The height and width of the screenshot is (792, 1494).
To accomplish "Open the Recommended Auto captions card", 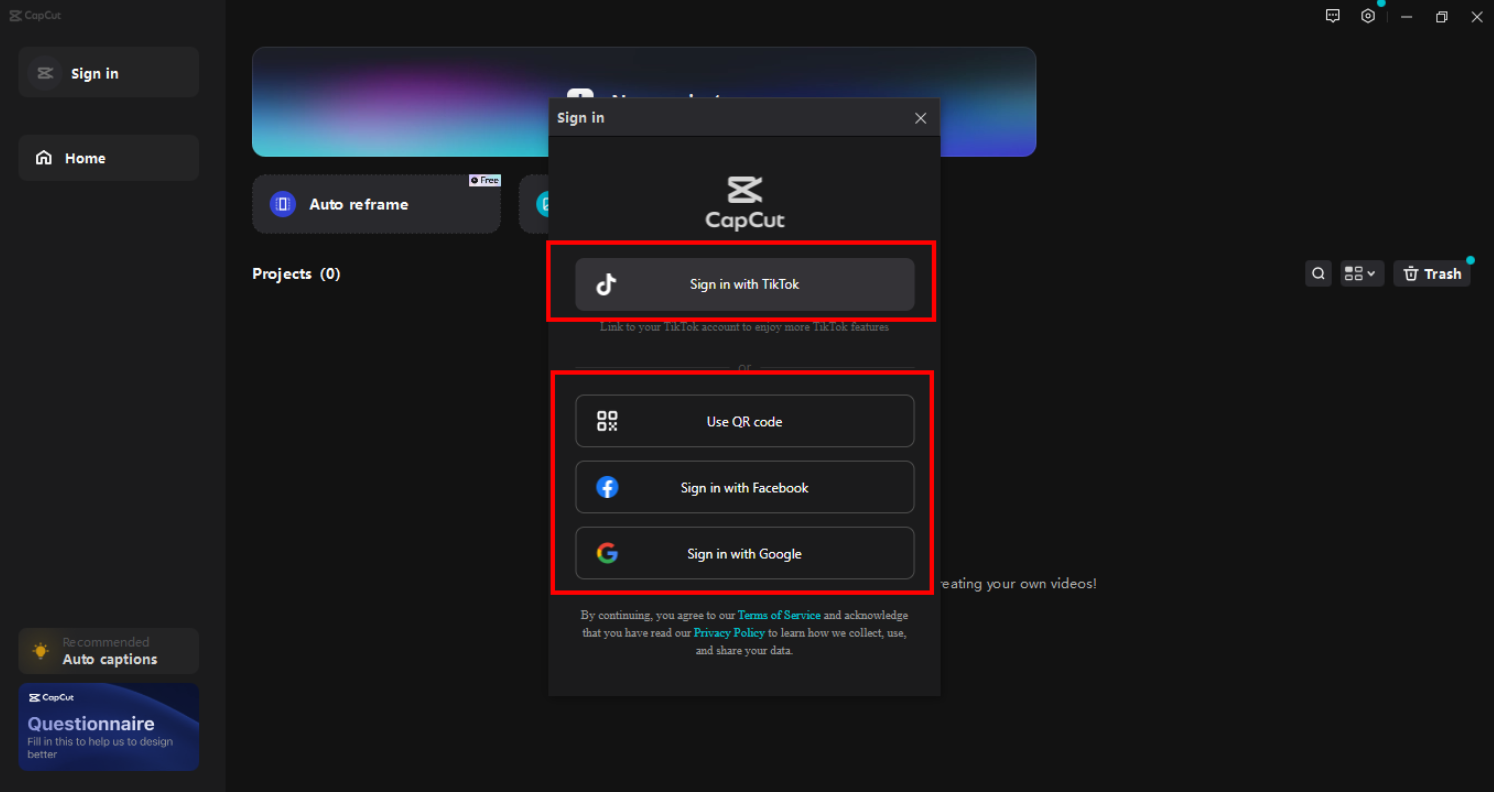I will (108, 651).
